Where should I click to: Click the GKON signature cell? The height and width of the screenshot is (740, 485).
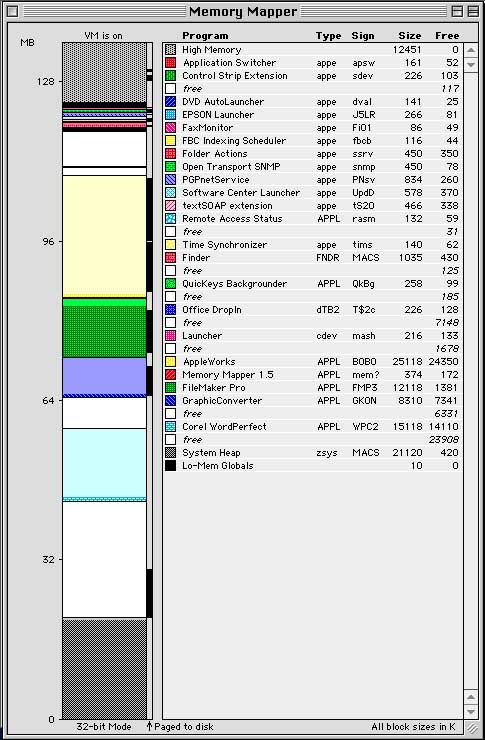point(364,401)
